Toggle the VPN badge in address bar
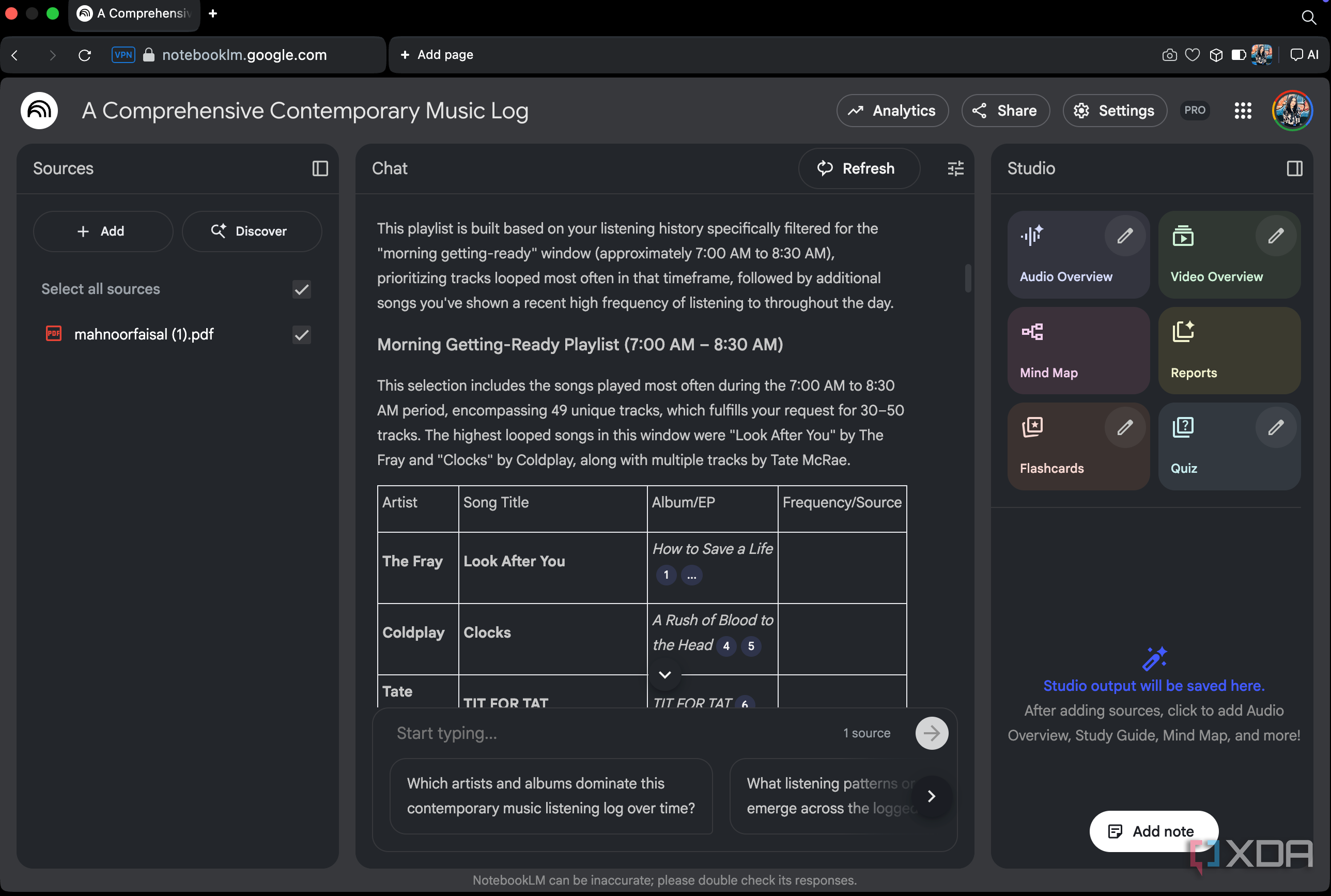The image size is (1331, 896). (x=123, y=55)
